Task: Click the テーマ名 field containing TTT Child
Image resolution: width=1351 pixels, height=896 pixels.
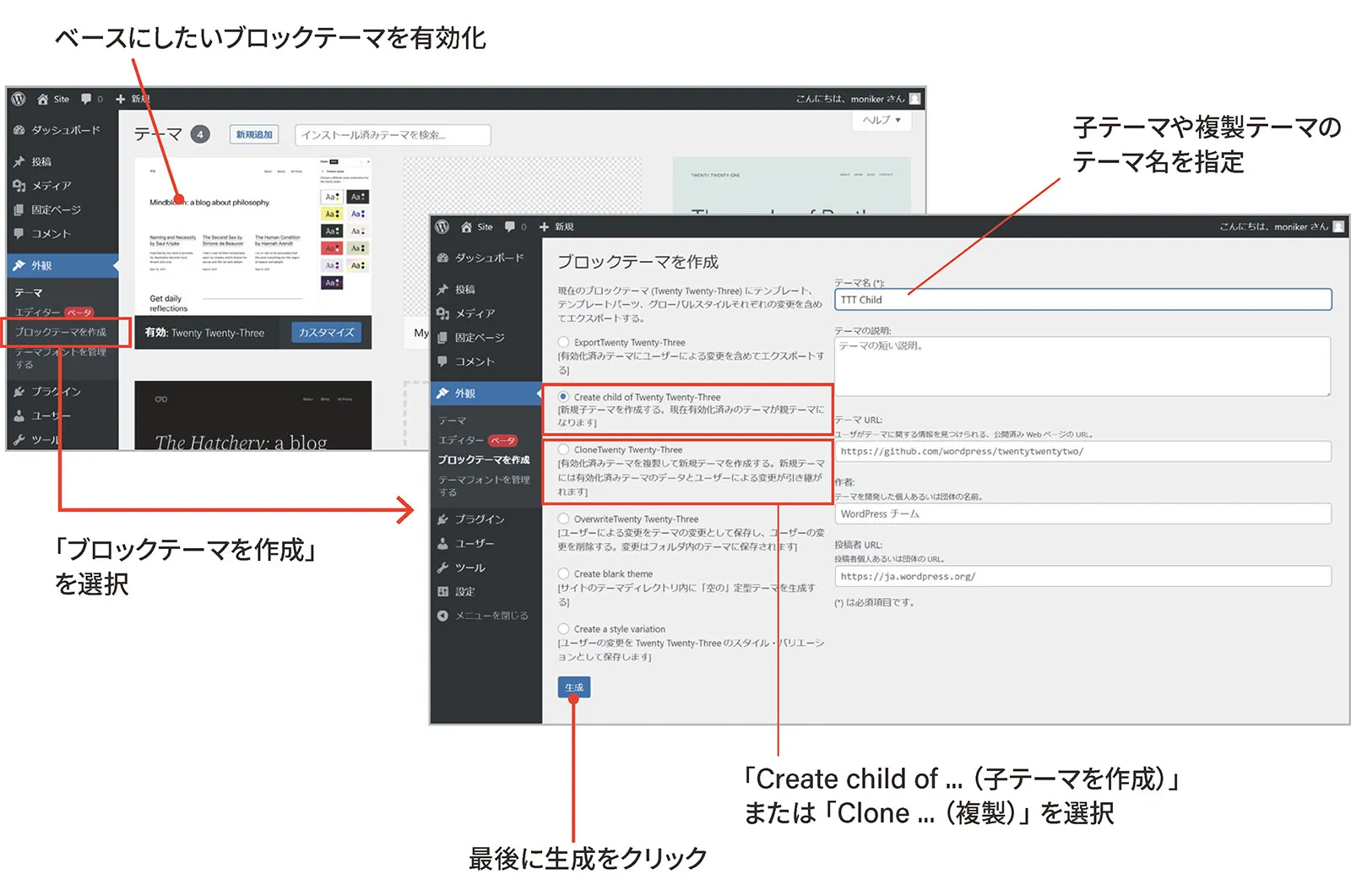Action: [x=1082, y=300]
